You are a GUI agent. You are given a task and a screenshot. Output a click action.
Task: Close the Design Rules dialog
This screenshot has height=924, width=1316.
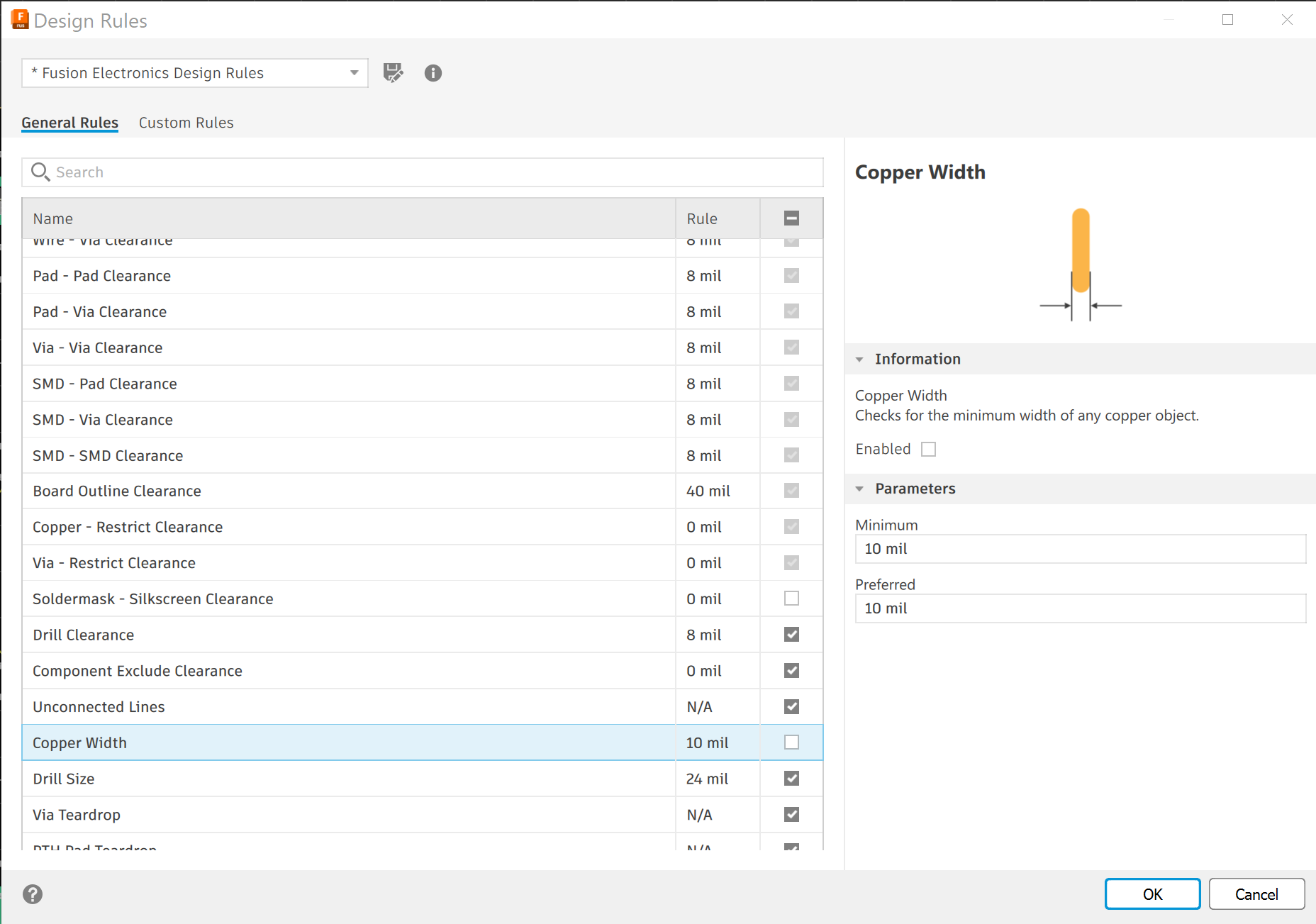click(x=1287, y=20)
